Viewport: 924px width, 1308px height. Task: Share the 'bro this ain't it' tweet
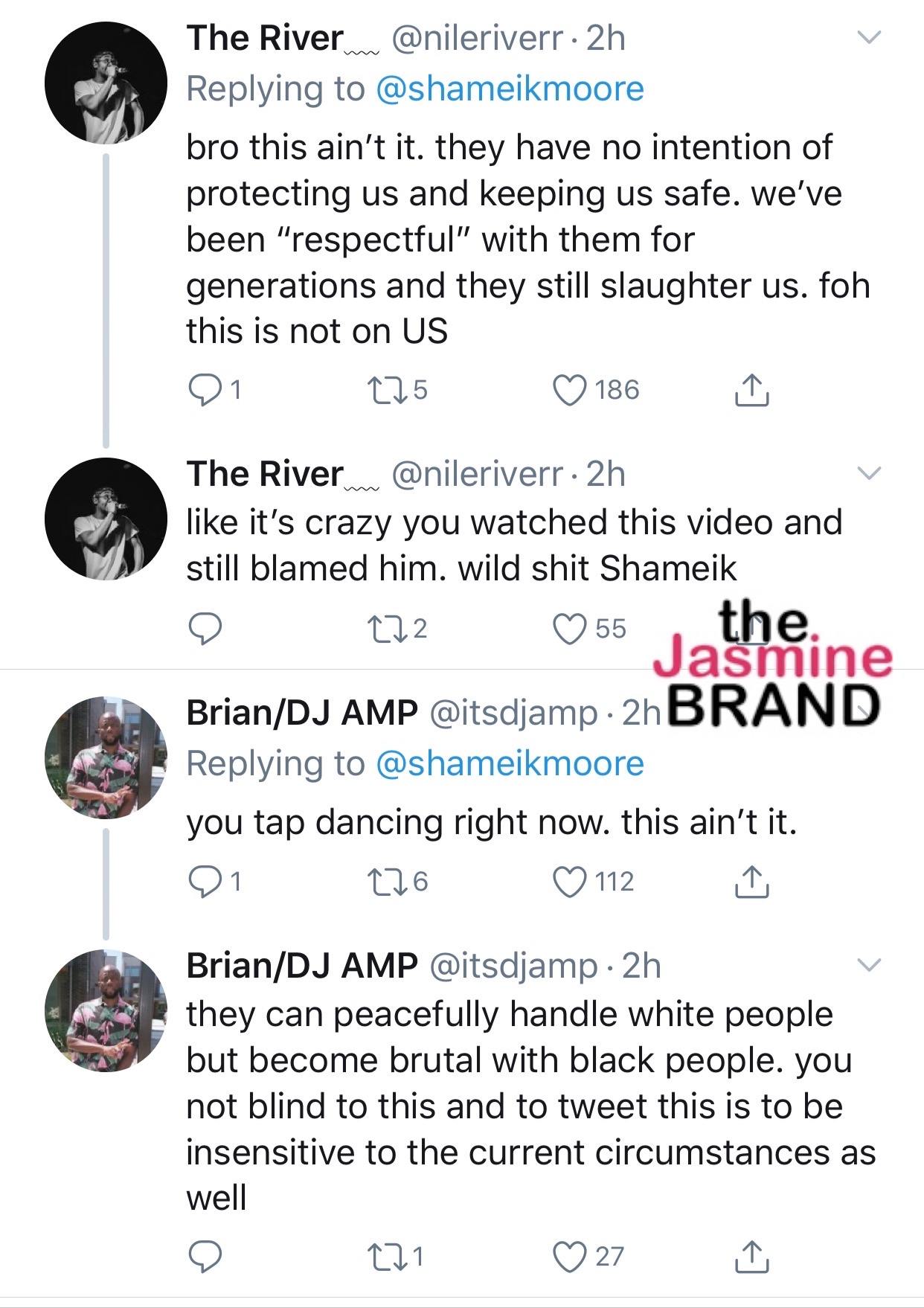click(751, 390)
